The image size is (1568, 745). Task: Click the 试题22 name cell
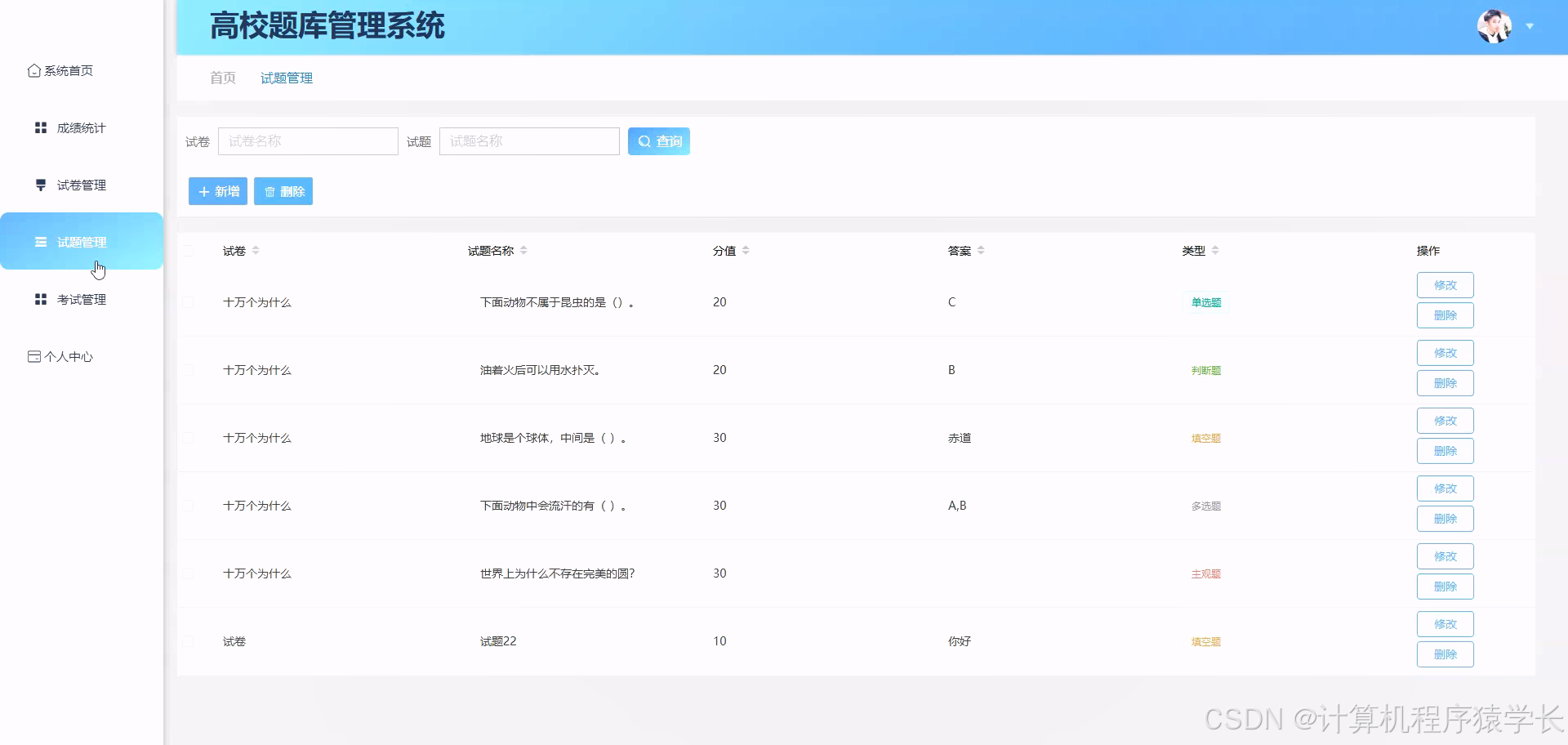click(498, 641)
